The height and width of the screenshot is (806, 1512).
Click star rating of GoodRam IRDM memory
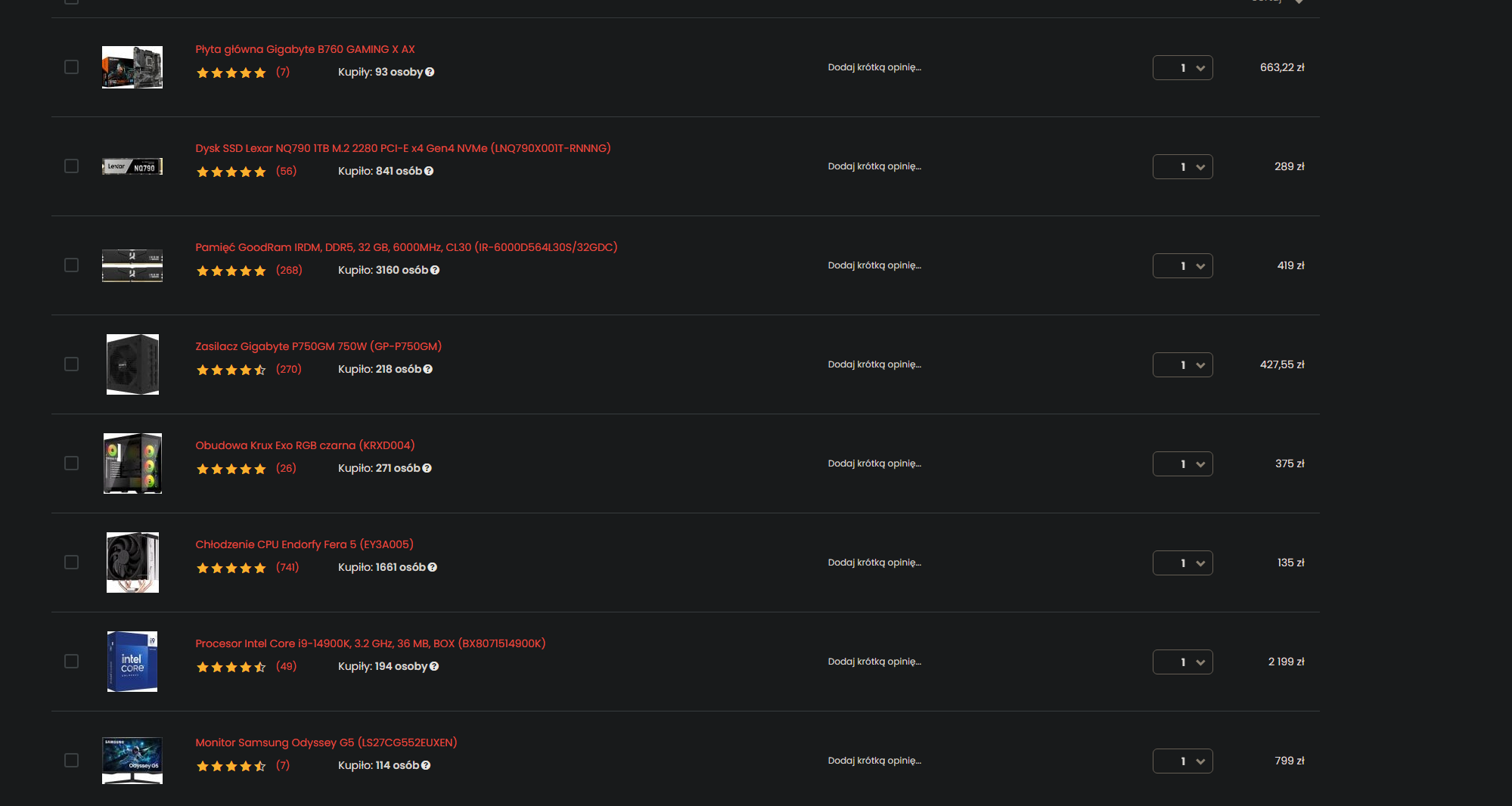point(231,271)
